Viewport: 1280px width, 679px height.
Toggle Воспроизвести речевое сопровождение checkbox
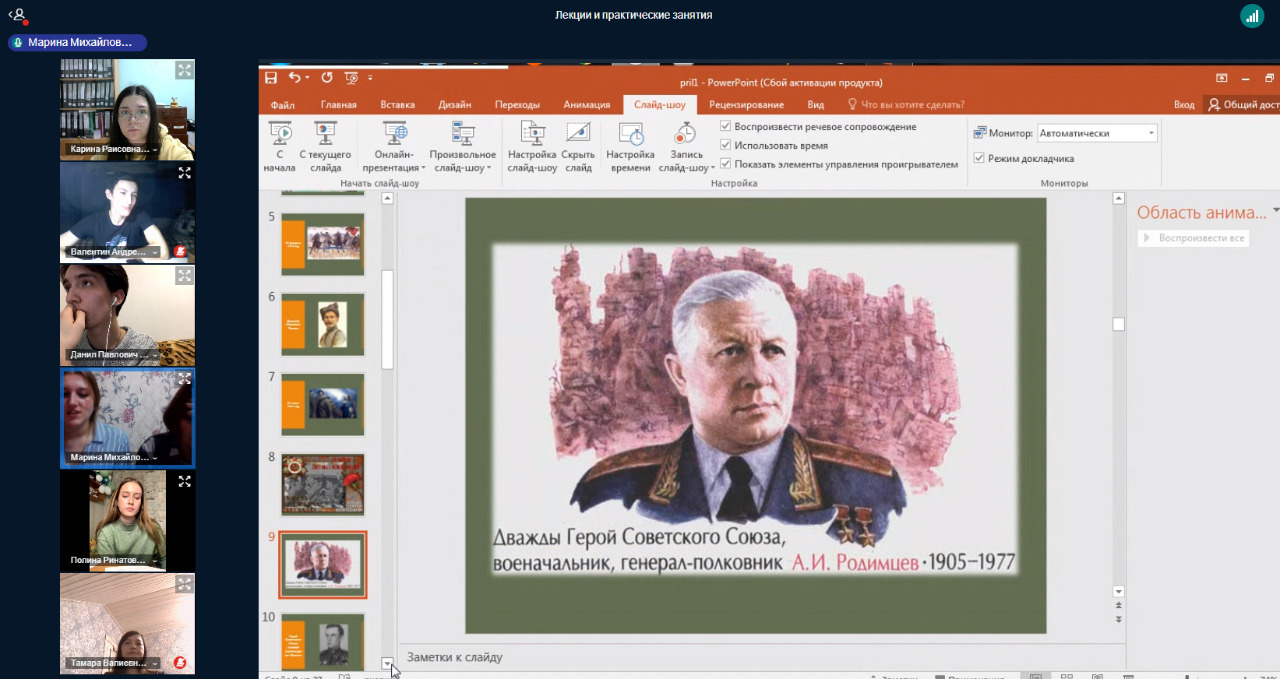click(726, 127)
